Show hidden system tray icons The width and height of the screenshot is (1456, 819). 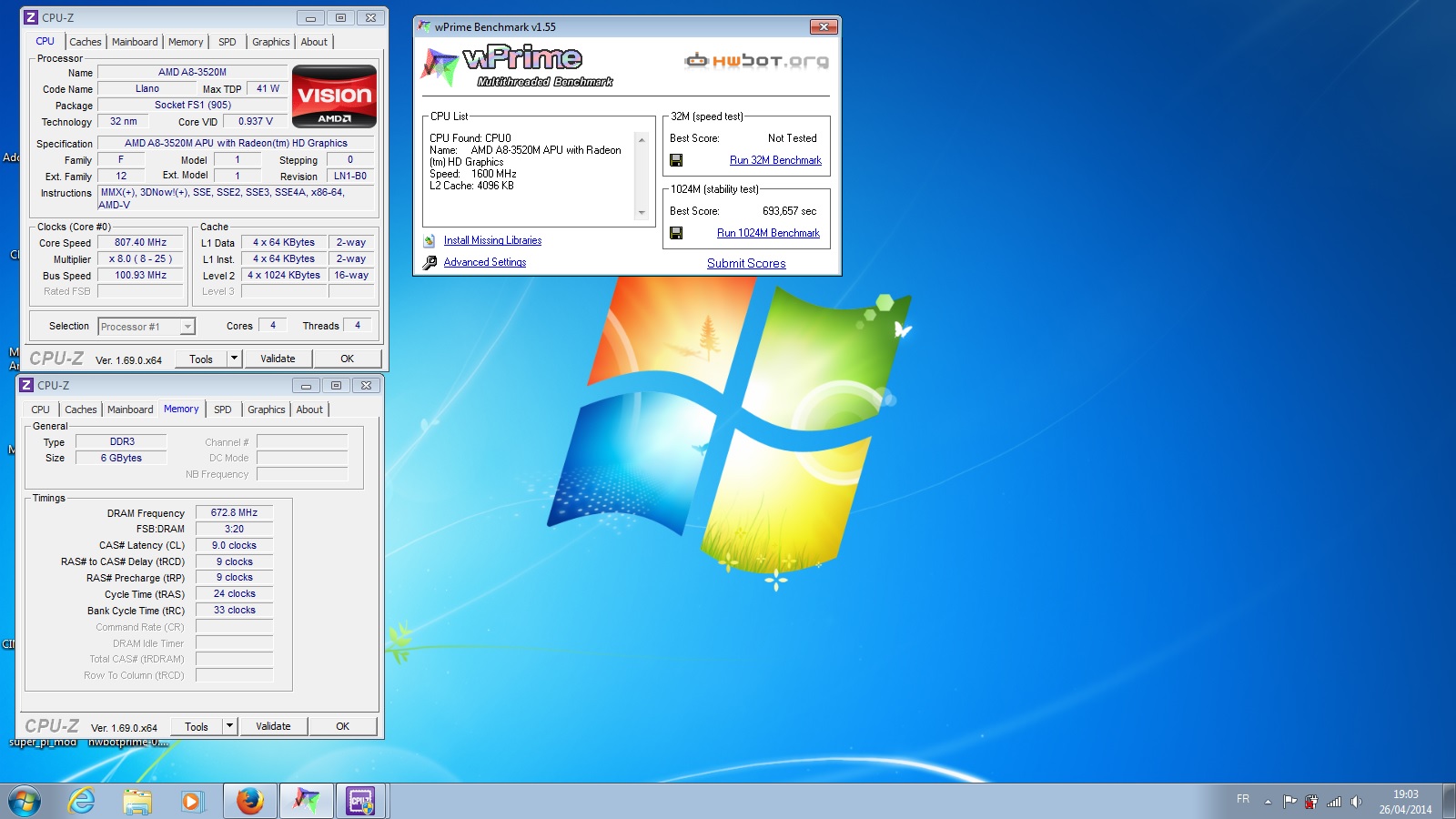pyautogui.click(x=1268, y=802)
